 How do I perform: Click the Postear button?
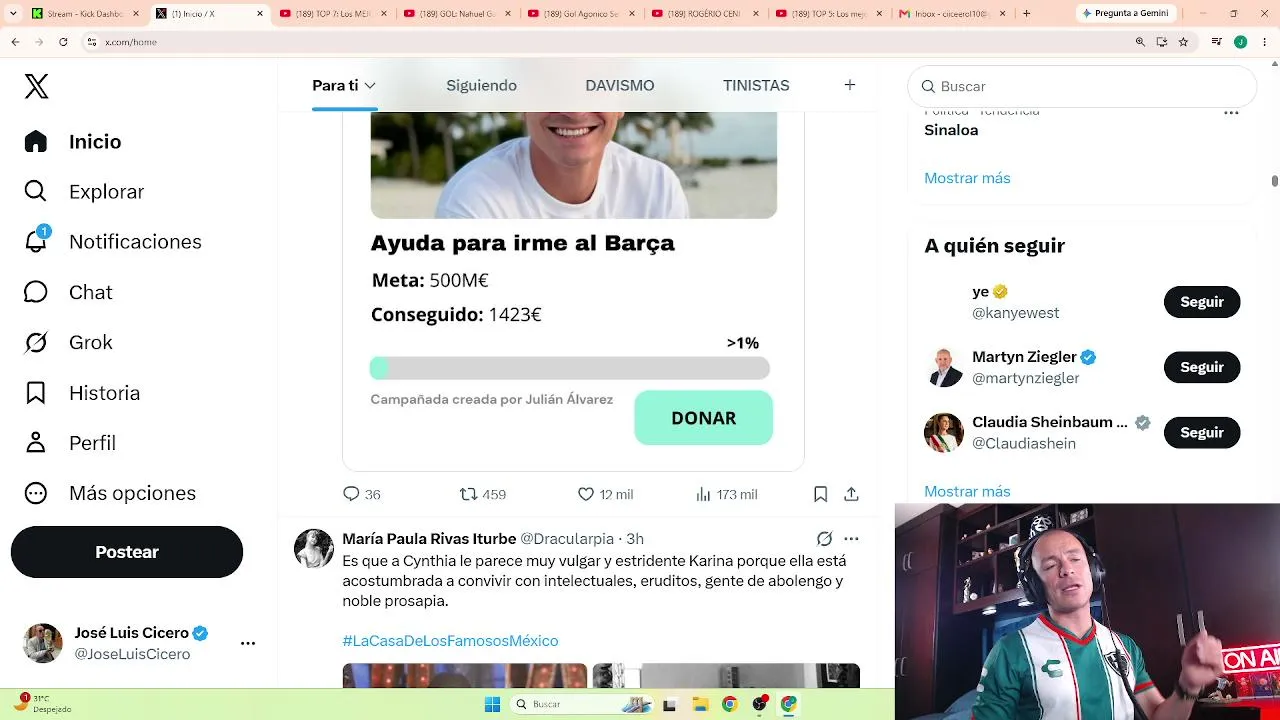tap(127, 552)
